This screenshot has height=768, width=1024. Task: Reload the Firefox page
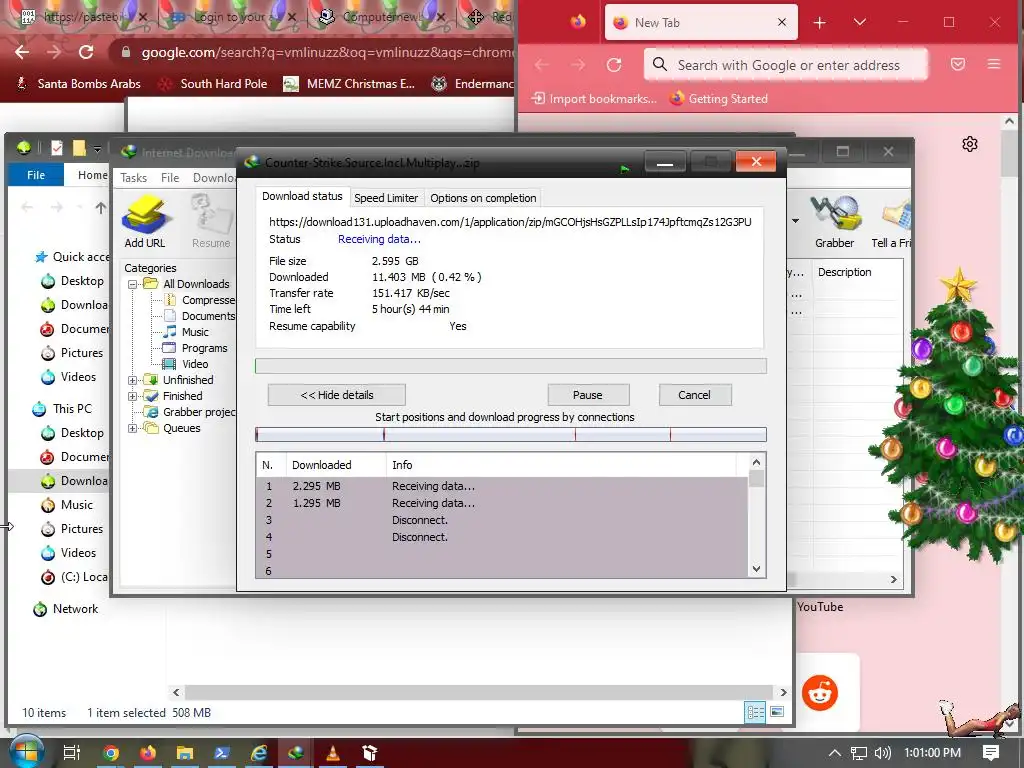tap(614, 65)
